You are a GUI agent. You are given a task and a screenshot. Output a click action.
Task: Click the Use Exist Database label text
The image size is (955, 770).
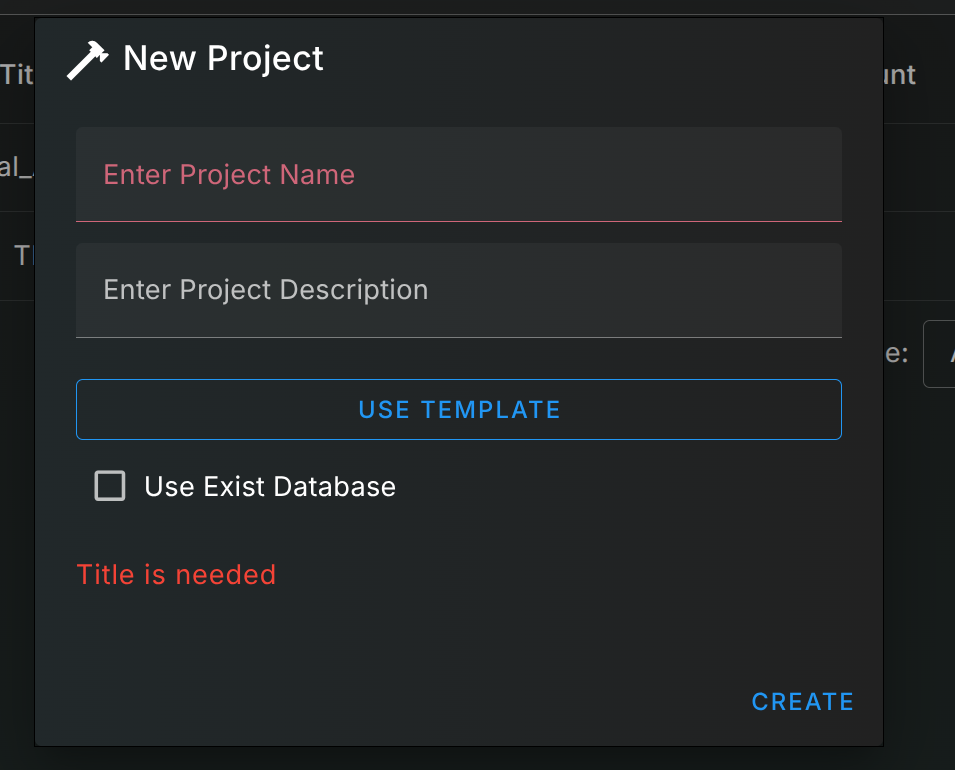pos(270,487)
